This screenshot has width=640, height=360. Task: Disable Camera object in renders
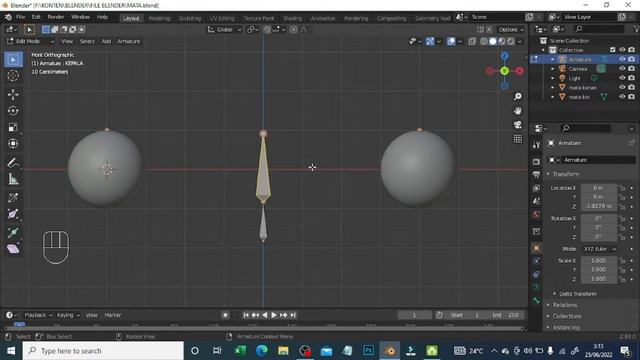(631, 69)
